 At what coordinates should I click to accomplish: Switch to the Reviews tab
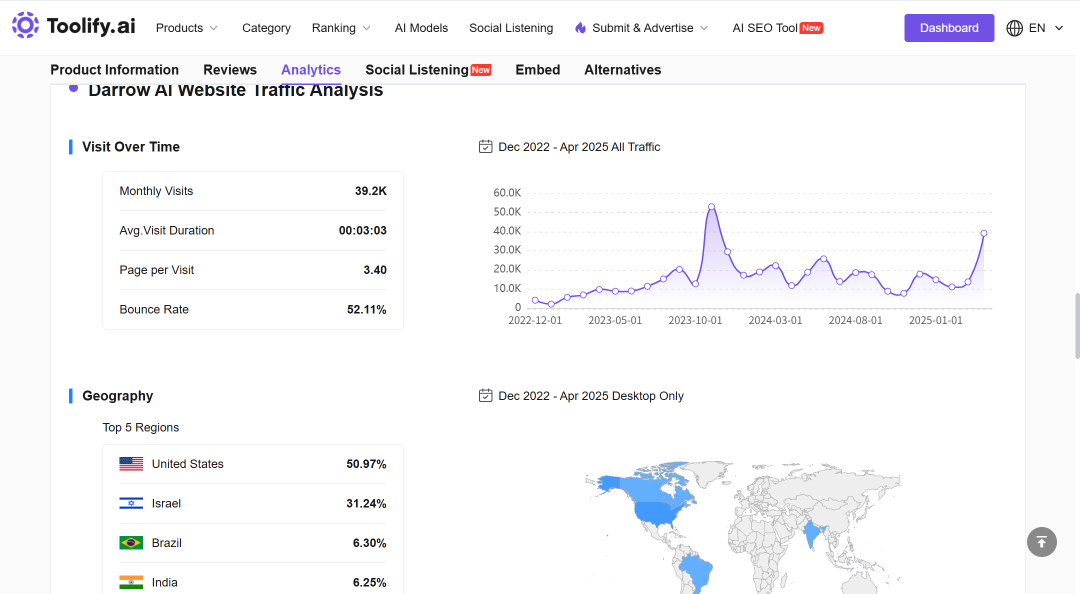point(230,70)
